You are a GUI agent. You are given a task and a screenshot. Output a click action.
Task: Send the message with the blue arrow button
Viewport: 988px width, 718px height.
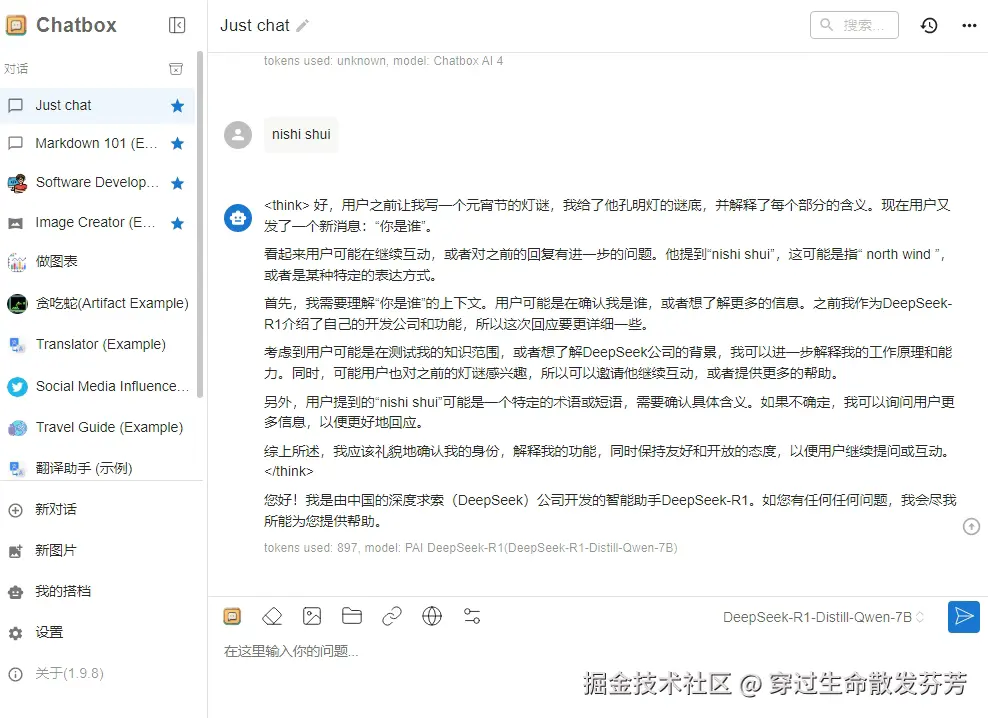tap(963, 617)
